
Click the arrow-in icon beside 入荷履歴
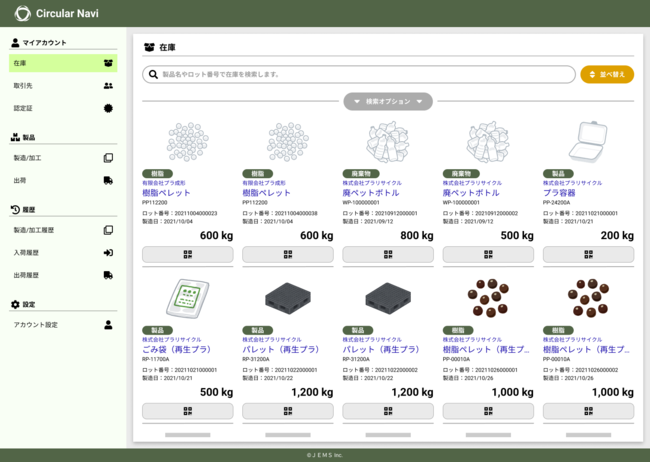coord(108,253)
